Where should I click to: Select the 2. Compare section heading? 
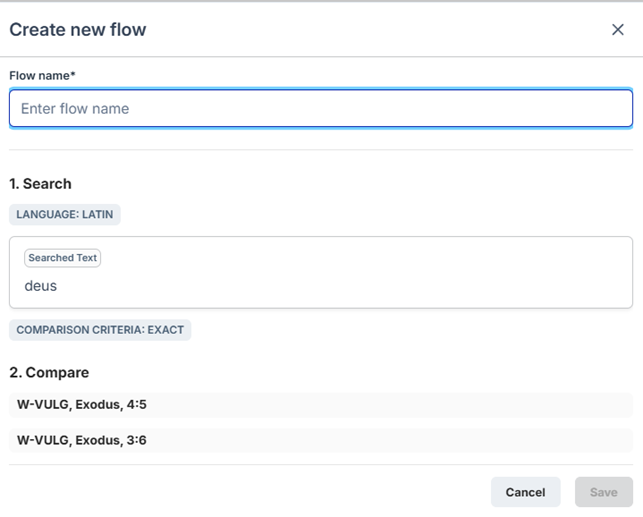49,372
